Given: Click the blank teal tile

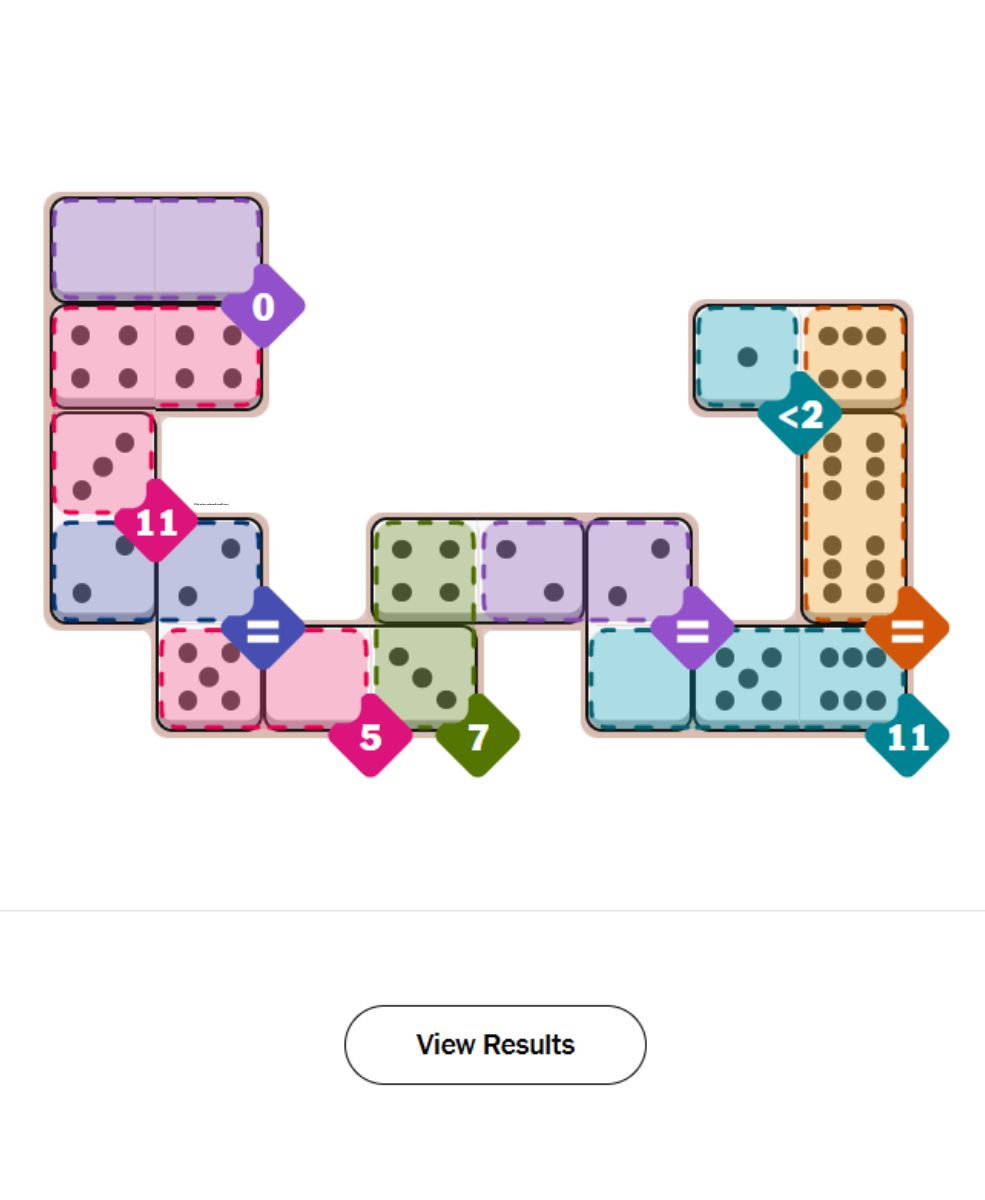Looking at the screenshot, I should tap(640, 679).
